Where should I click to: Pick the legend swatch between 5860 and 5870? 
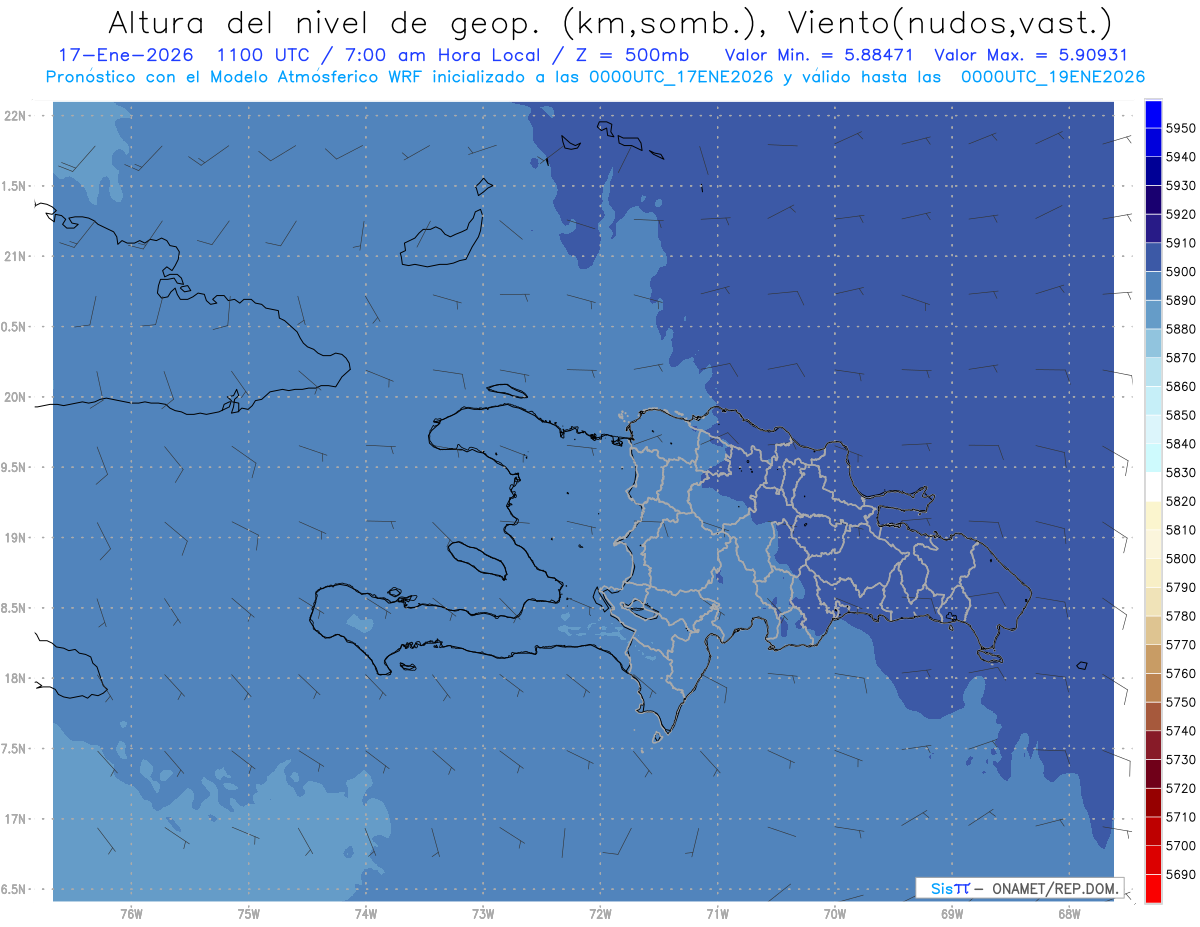[x=1153, y=372]
